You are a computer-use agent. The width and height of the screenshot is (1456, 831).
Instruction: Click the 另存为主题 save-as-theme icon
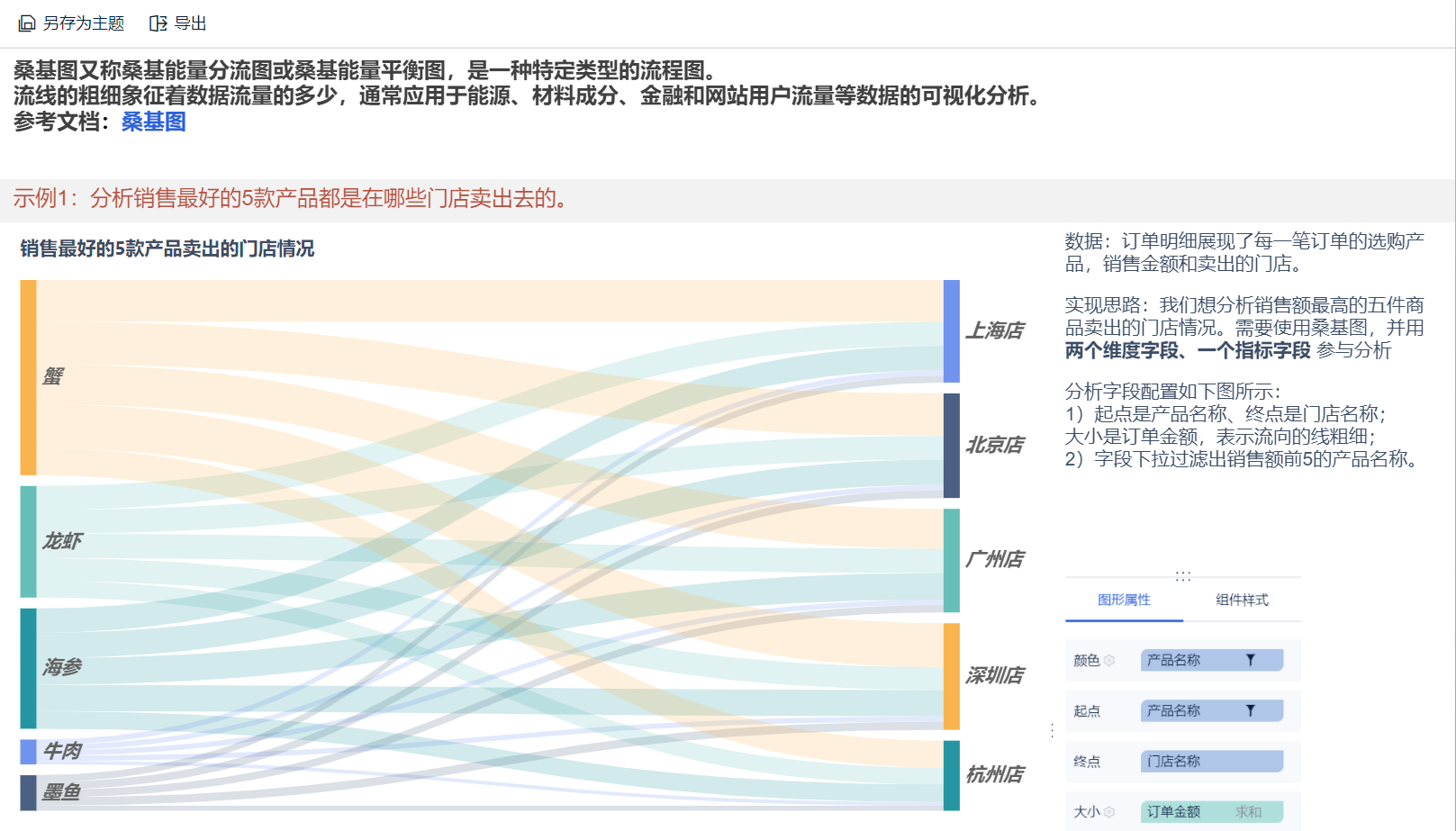(x=27, y=23)
